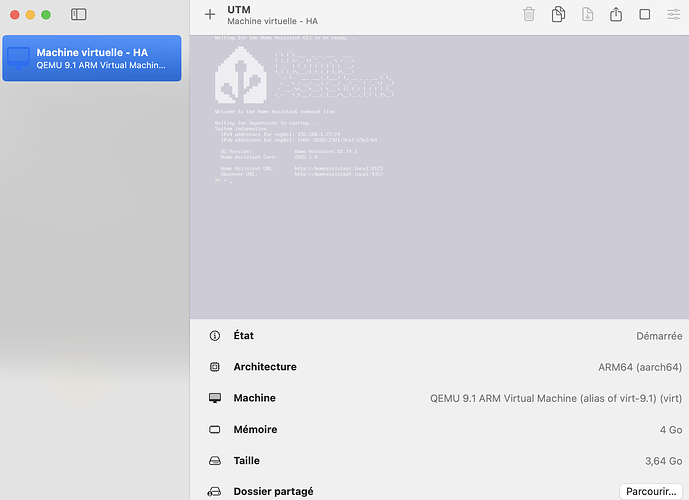Click the Architecture chip icon

coord(214,367)
